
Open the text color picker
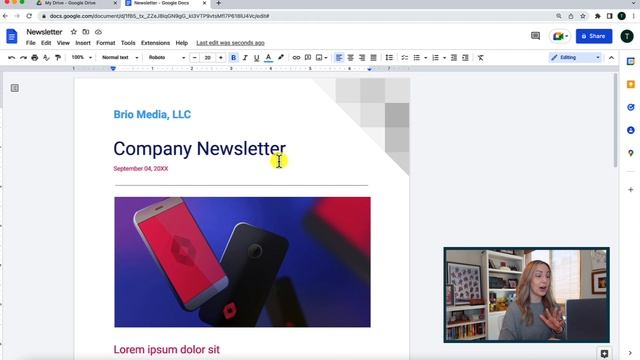[x=268, y=58]
